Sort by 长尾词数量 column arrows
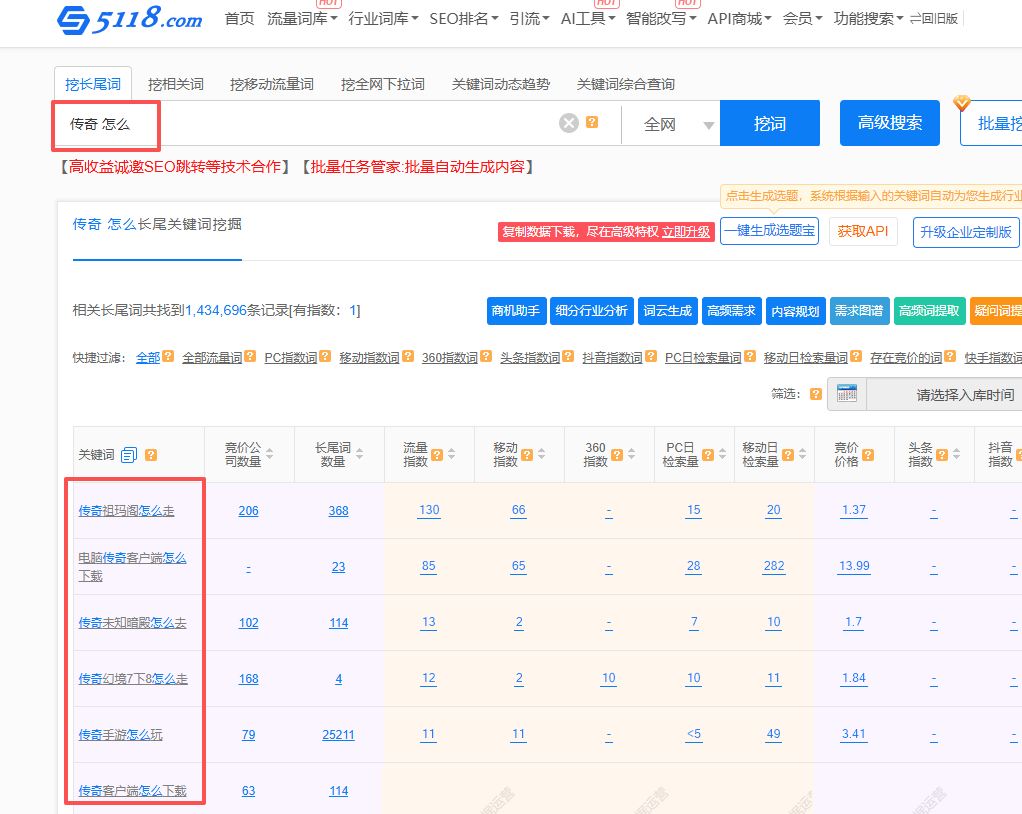 coord(360,454)
